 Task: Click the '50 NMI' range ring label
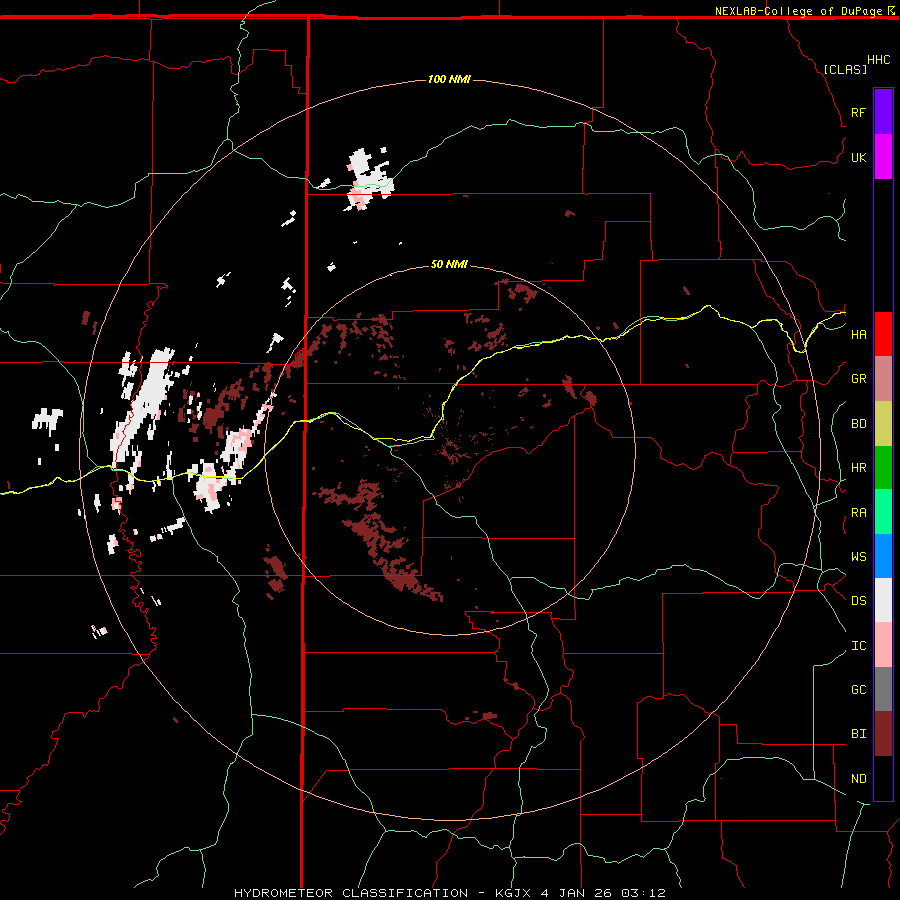(x=449, y=264)
